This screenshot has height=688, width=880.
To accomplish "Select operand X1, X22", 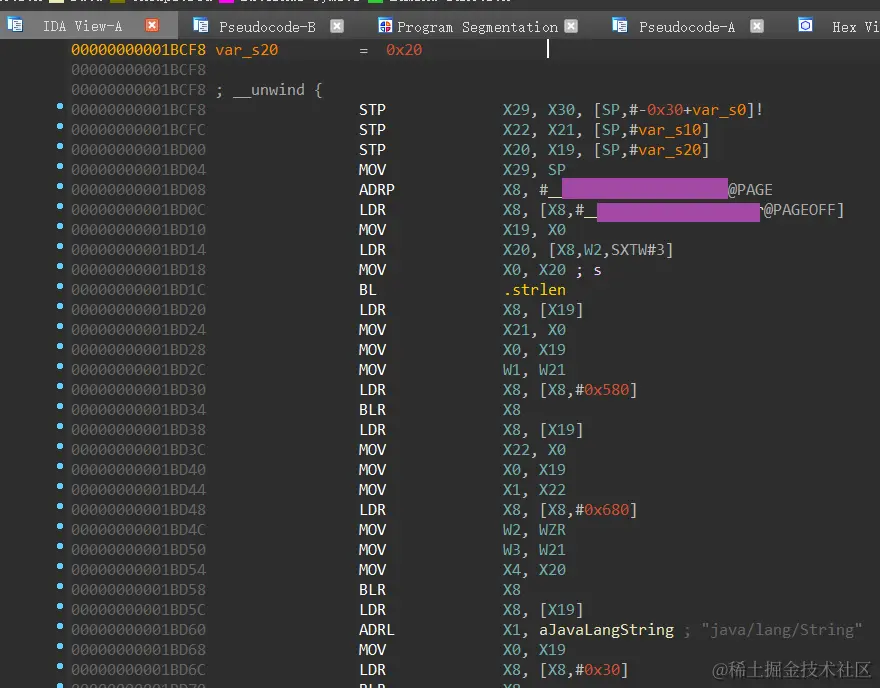I will [x=534, y=490].
